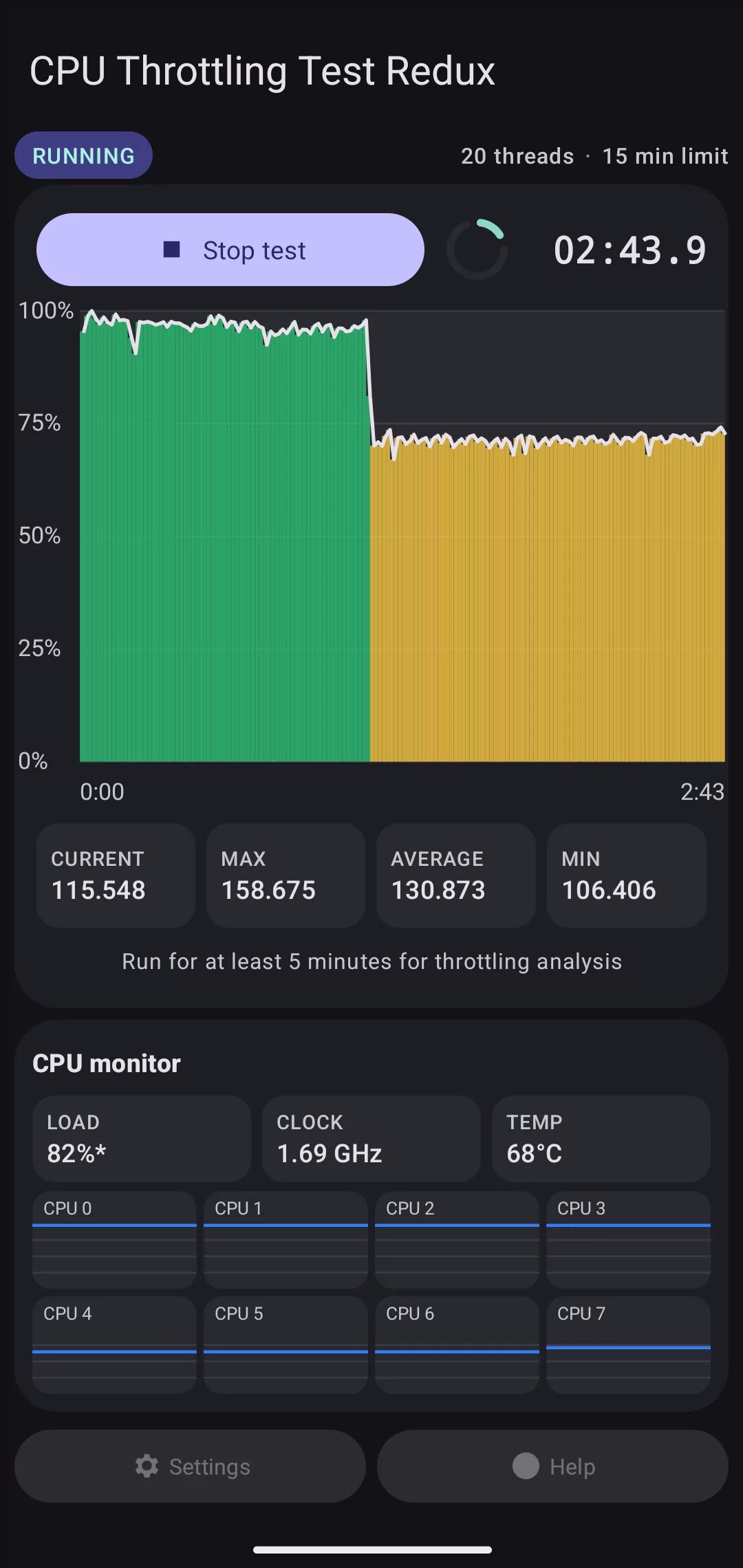Screen dimensions: 743x1568
Task: Click the yellow throttled chart region
Action: (x=548, y=598)
